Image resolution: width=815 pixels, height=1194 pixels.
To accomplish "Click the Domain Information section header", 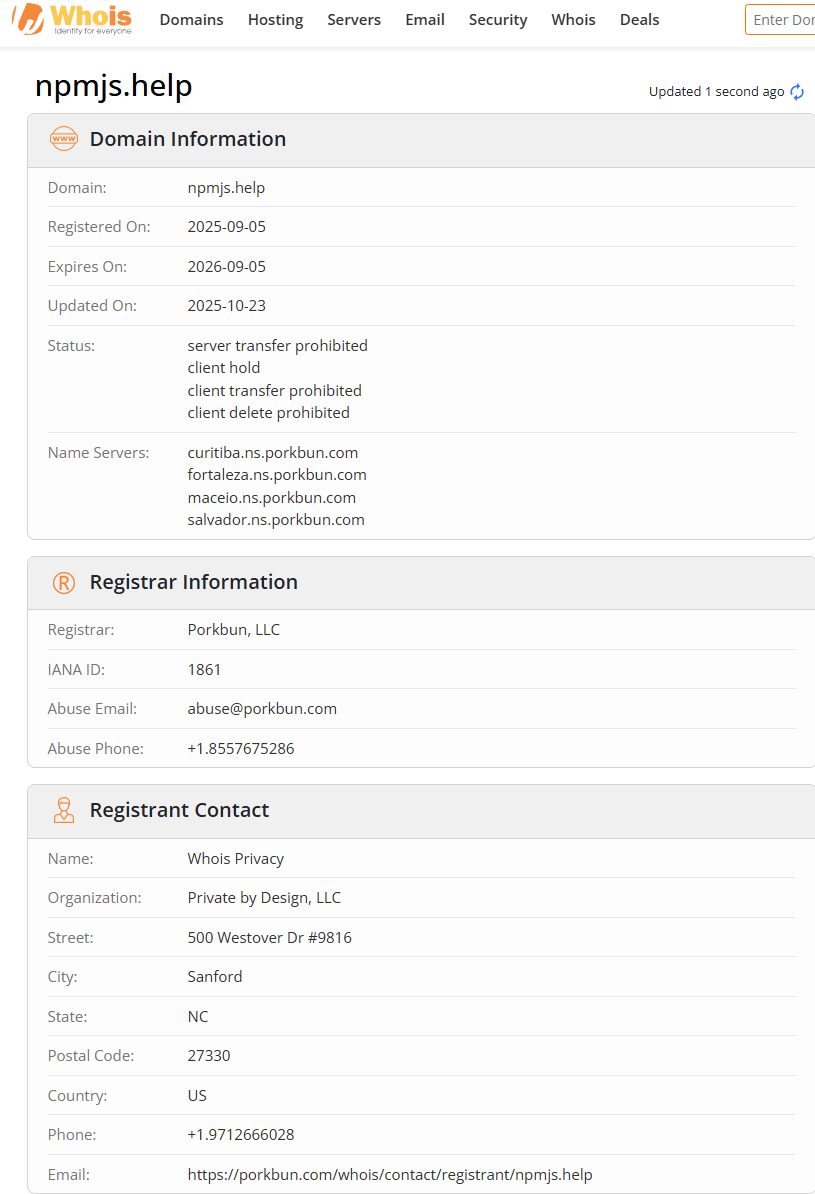I will point(188,139).
